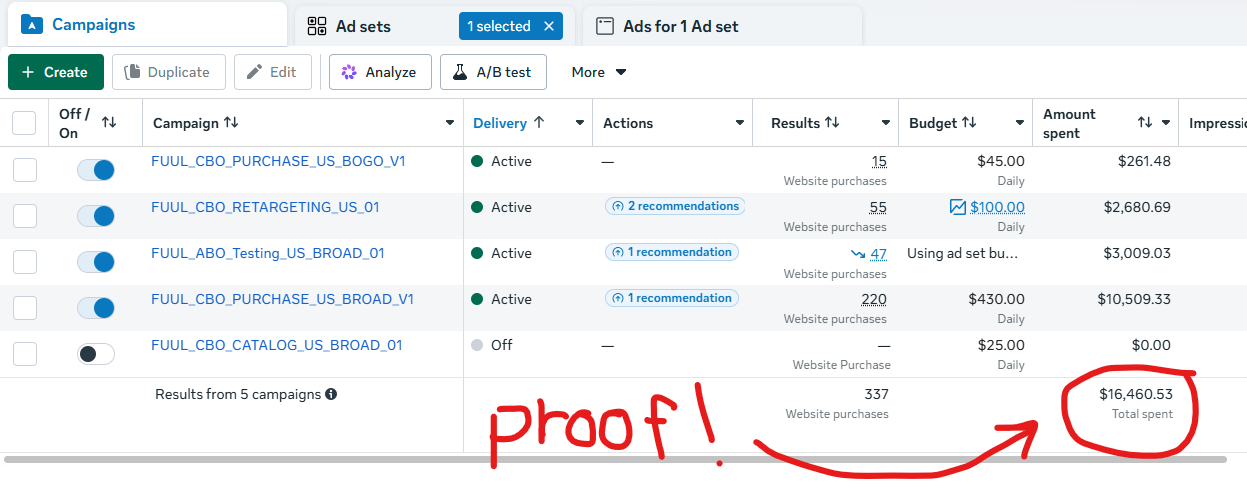Click the downward trend icon beside 47
Image resolution: width=1247 pixels, height=484 pixels.
pyautogui.click(x=857, y=254)
